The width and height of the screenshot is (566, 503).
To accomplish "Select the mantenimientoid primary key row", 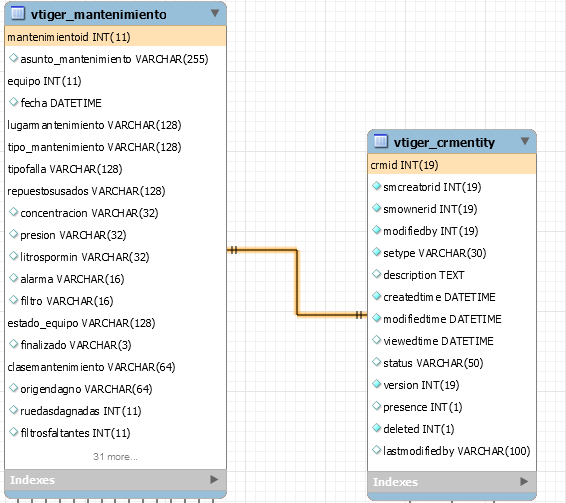I will click(x=116, y=37).
